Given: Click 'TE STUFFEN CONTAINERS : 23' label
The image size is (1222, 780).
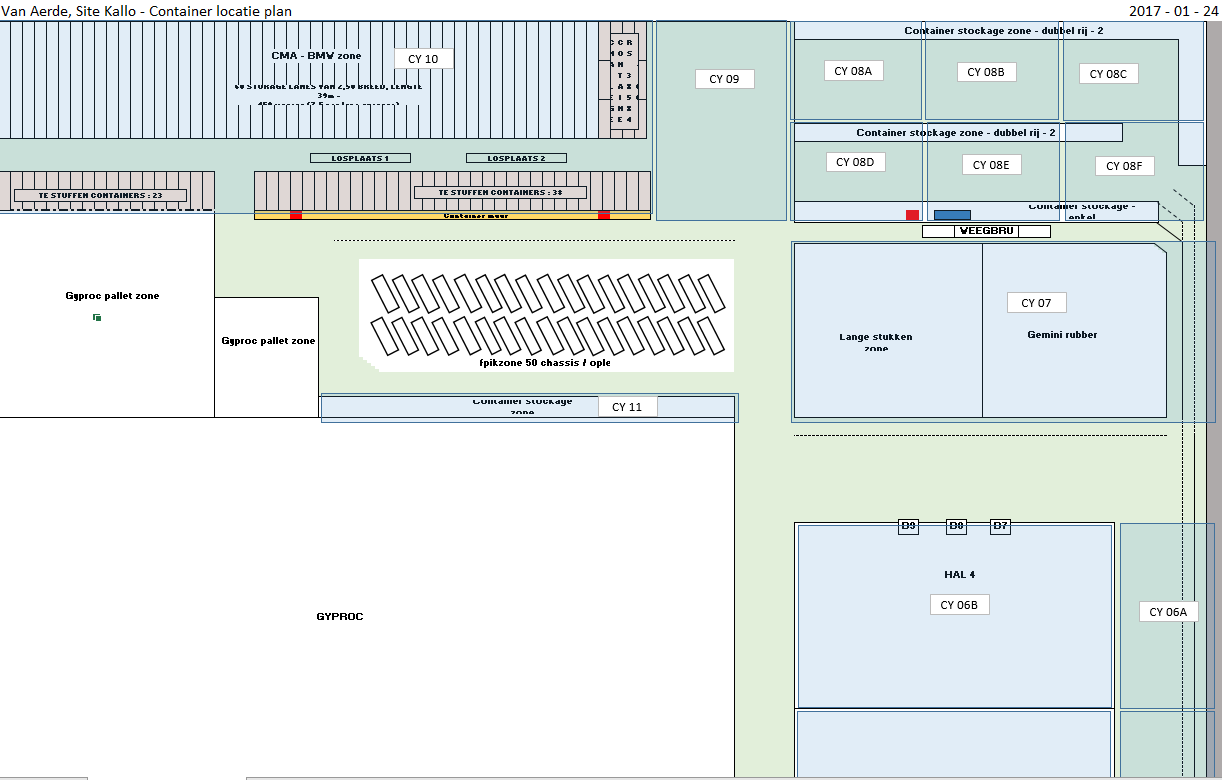Looking at the screenshot, I should (100, 195).
